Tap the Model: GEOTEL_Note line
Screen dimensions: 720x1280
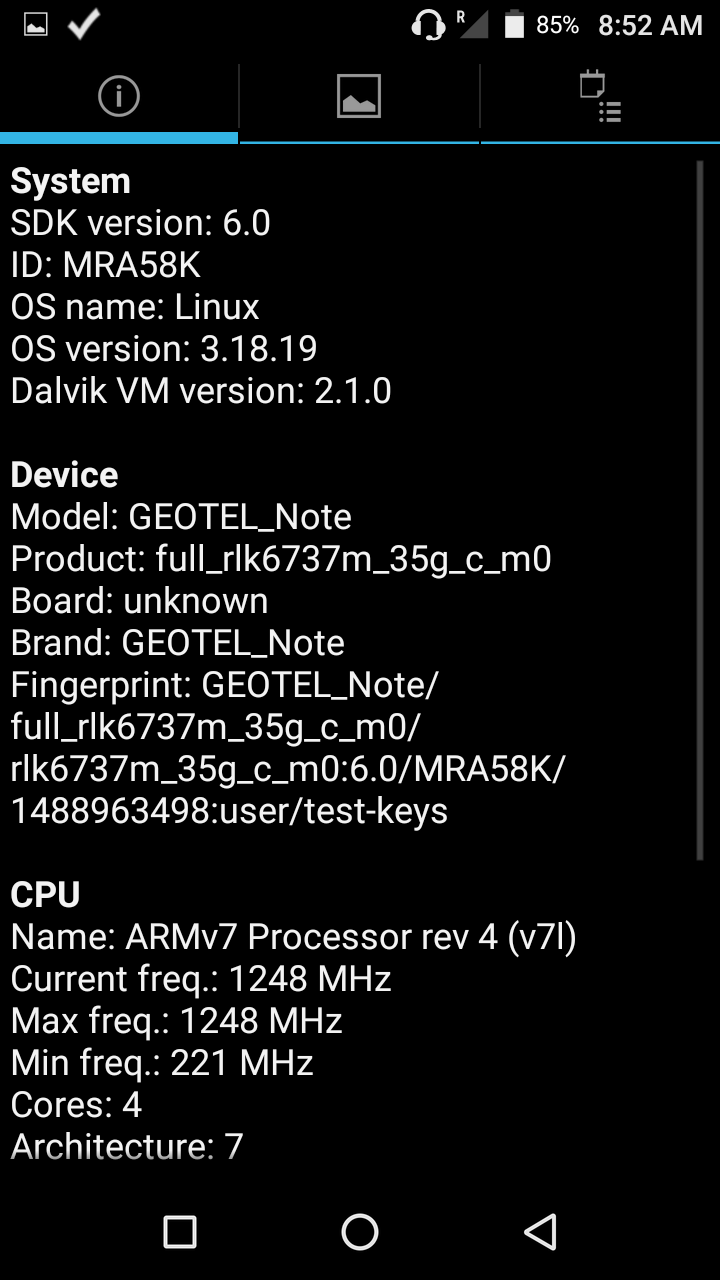pyautogui.click(x=181, y=517)
